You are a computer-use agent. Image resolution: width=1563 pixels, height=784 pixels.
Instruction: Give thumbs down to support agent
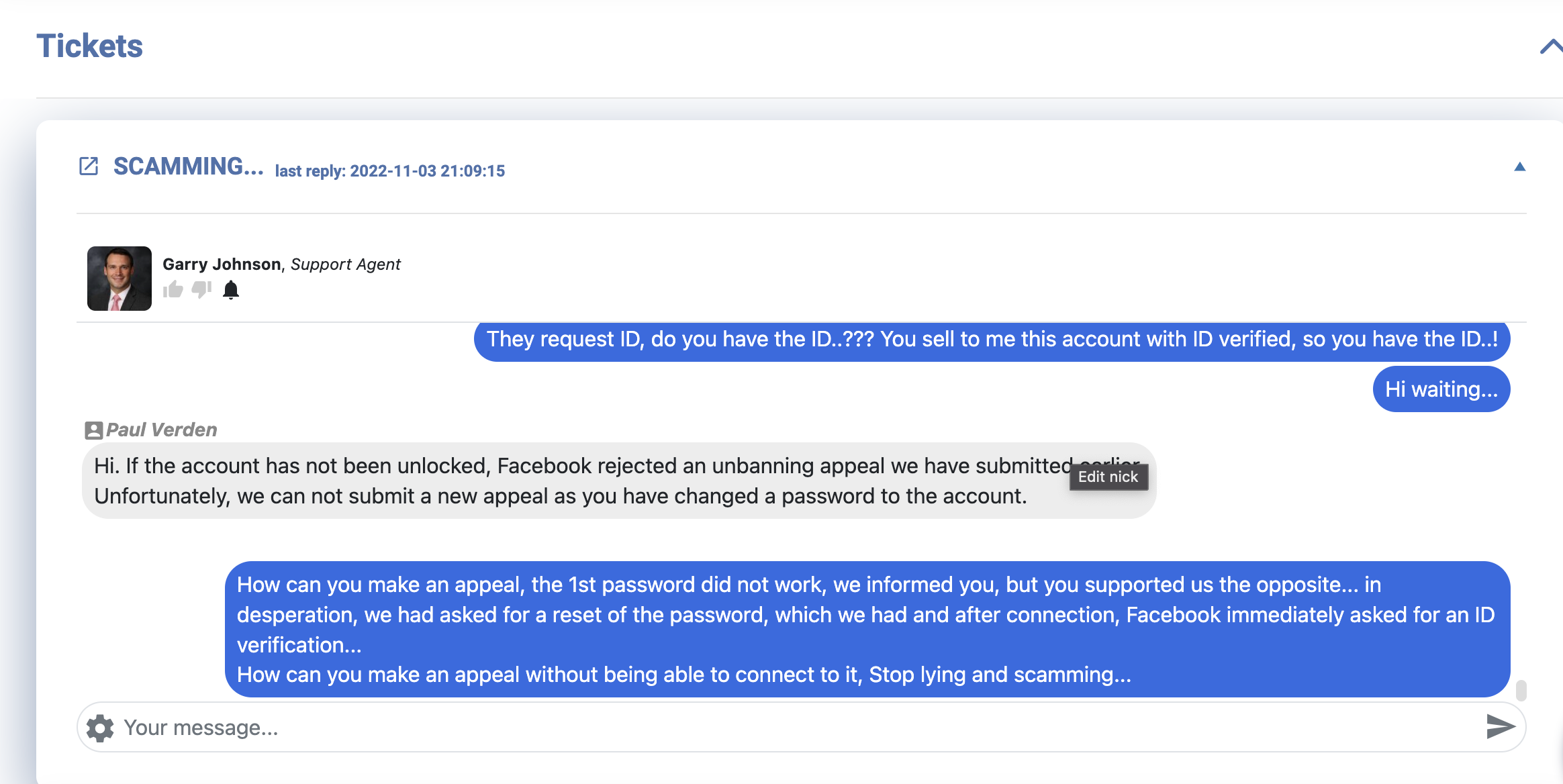click(x=201, y=289)
